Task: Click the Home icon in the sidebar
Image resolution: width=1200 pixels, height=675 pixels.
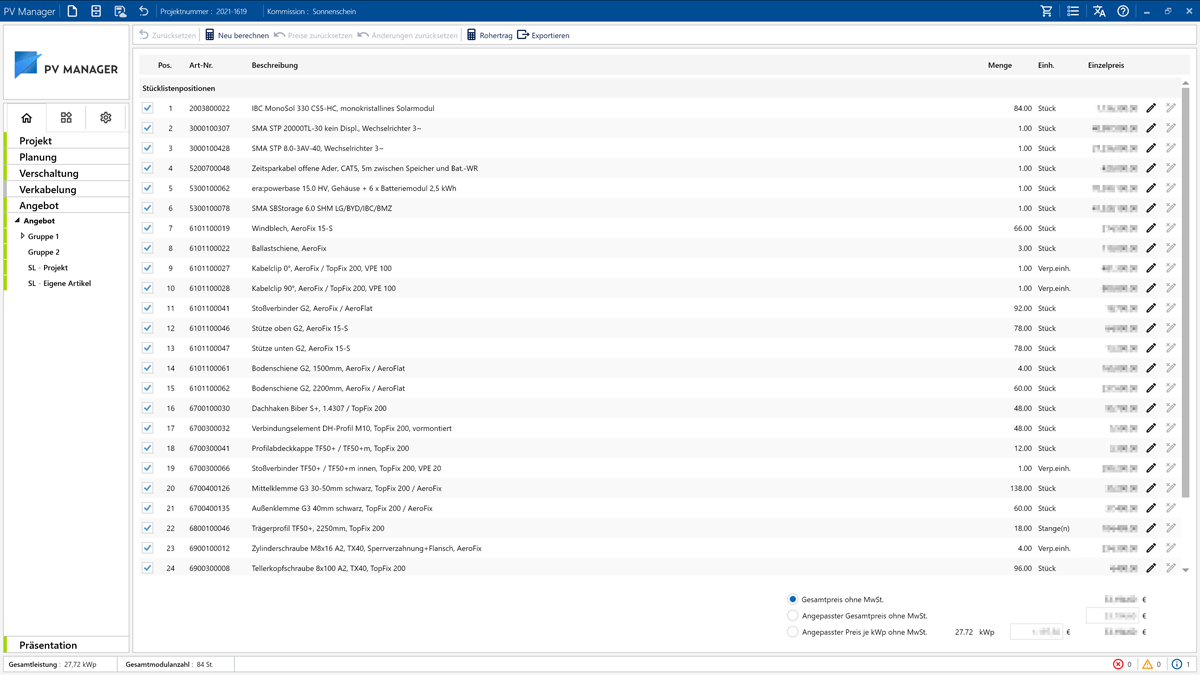Action: coord(27,117)
